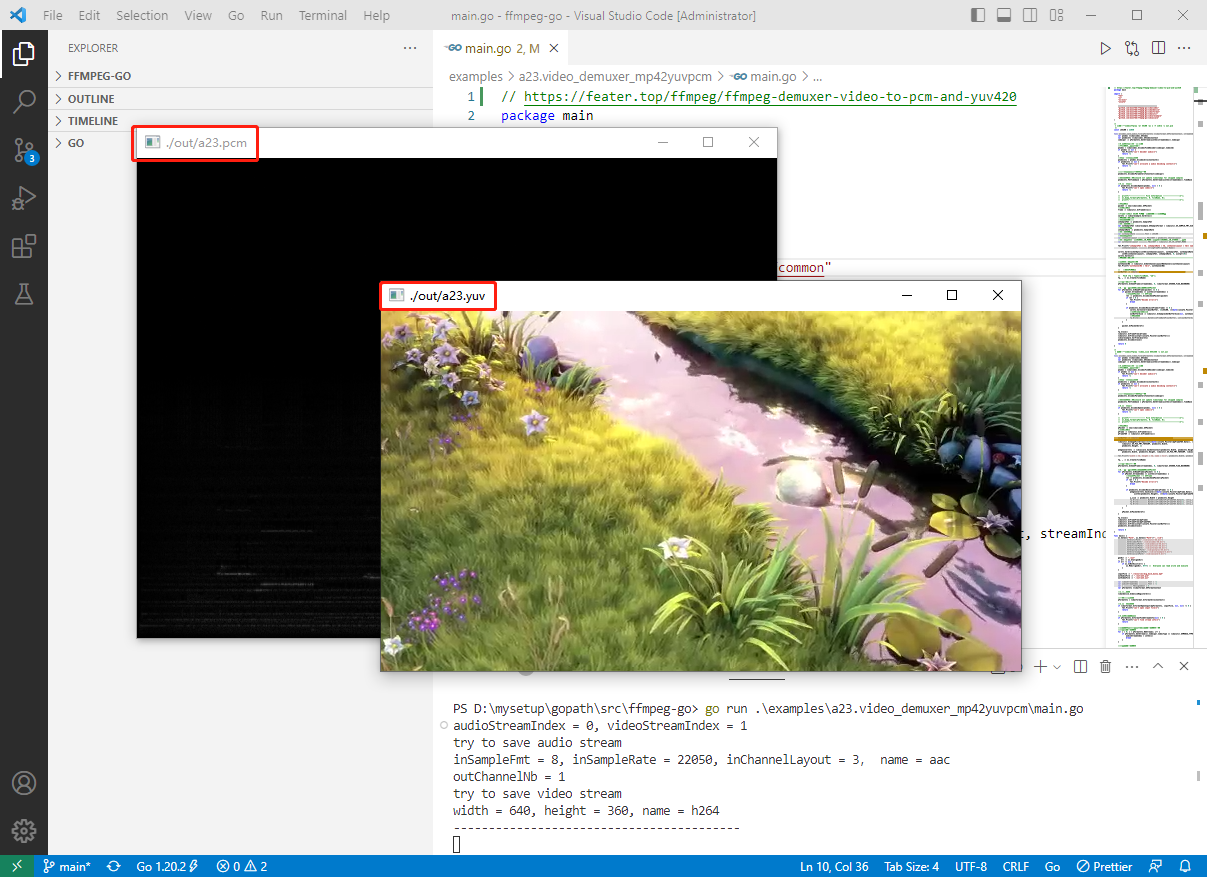Open changes compare icon in editor title

(x=1132, y=48)
